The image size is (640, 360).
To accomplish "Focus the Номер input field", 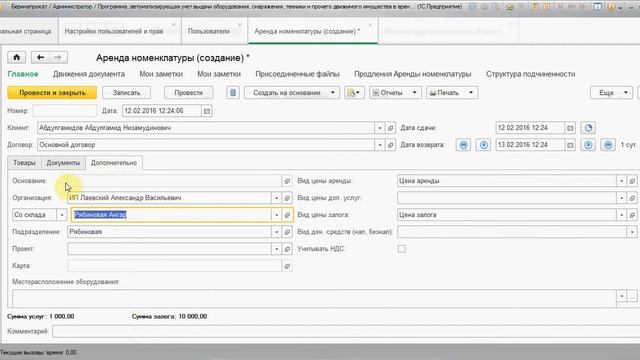I will 65,111.
